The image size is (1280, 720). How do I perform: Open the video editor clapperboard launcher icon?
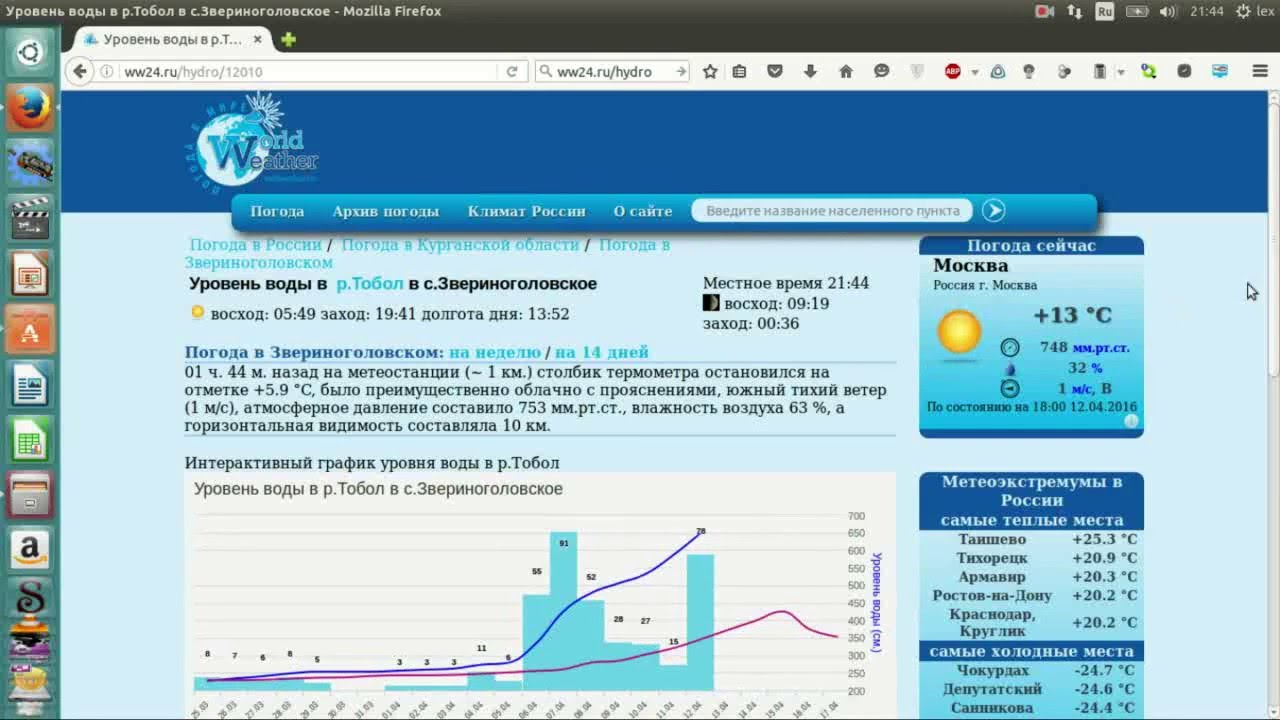pos(29,218)
